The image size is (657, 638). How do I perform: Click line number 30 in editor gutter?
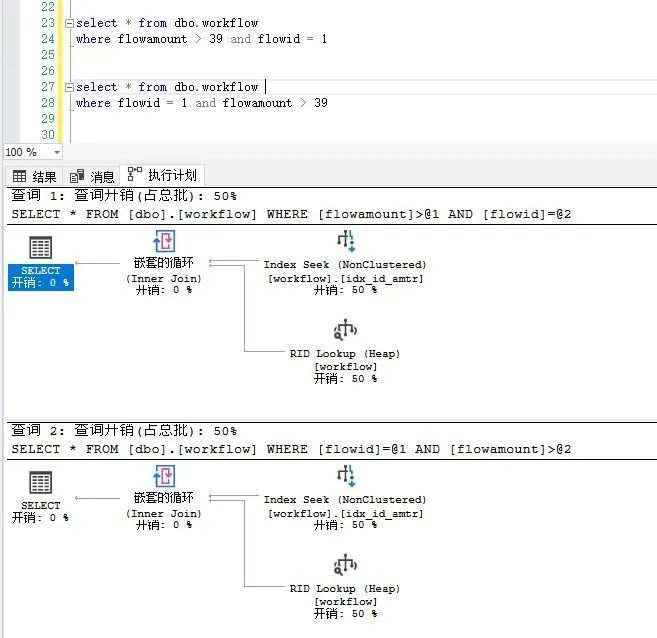(48, 135)
